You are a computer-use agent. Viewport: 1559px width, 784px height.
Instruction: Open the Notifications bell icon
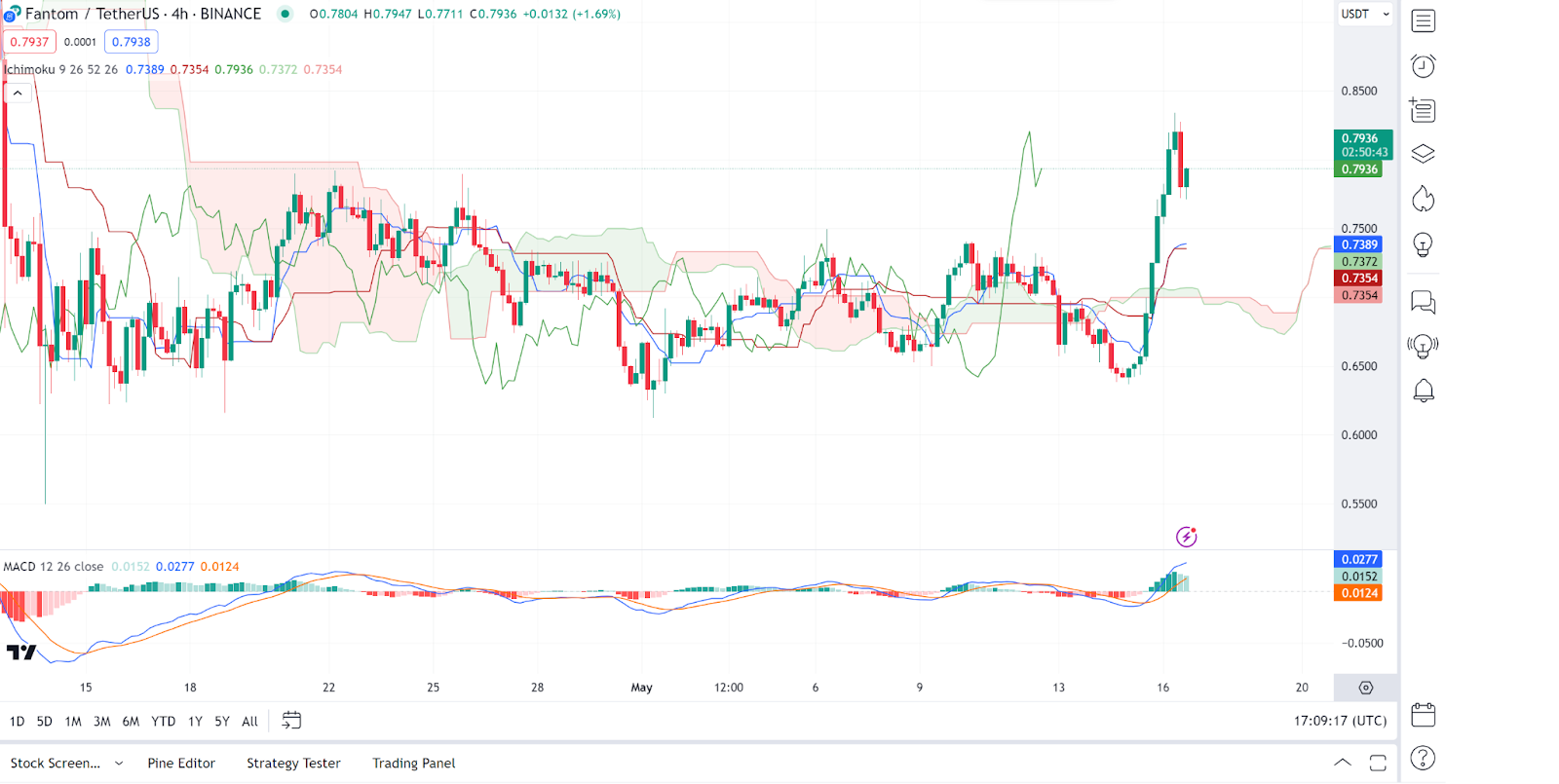pyautogui.click(x=1423, y=391)
